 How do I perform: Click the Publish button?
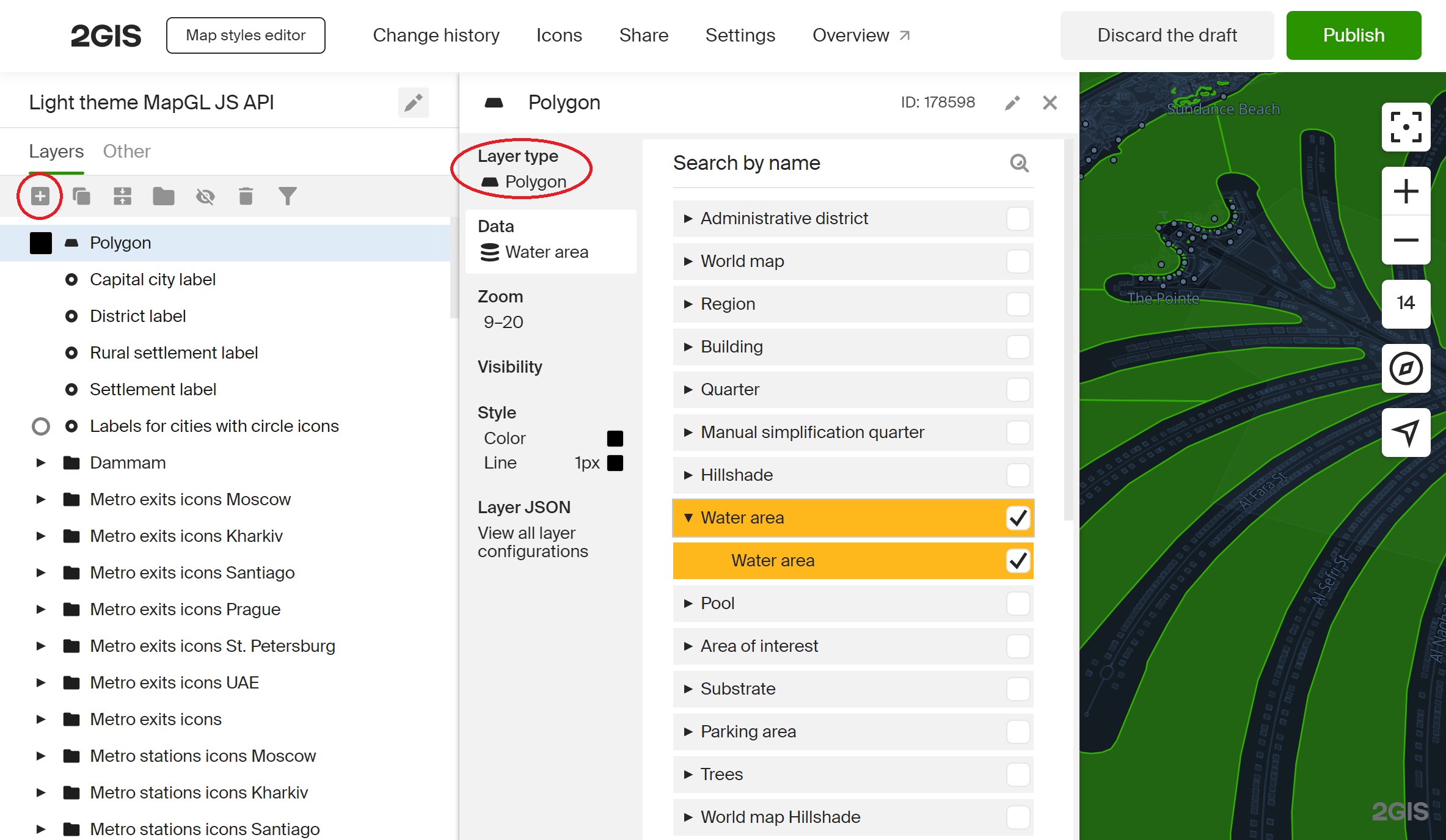coord(1354,35)
